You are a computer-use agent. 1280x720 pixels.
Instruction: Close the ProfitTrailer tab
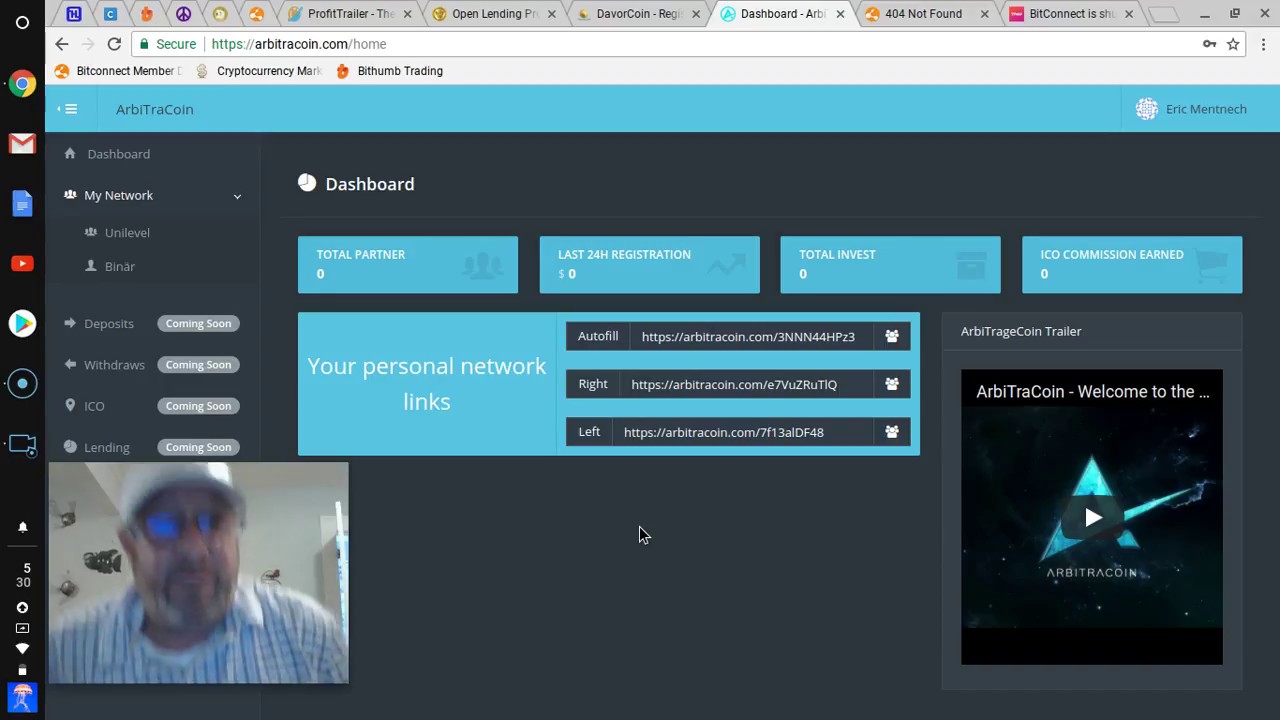407,14
